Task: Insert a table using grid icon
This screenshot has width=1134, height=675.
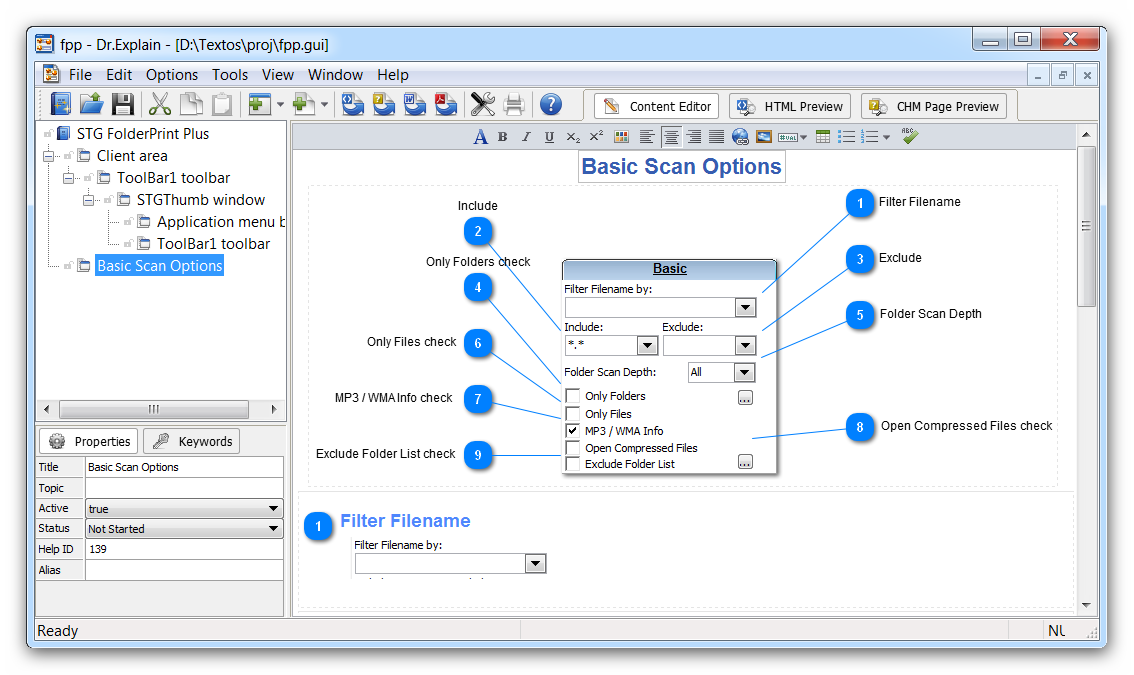Action: [823, 137]
